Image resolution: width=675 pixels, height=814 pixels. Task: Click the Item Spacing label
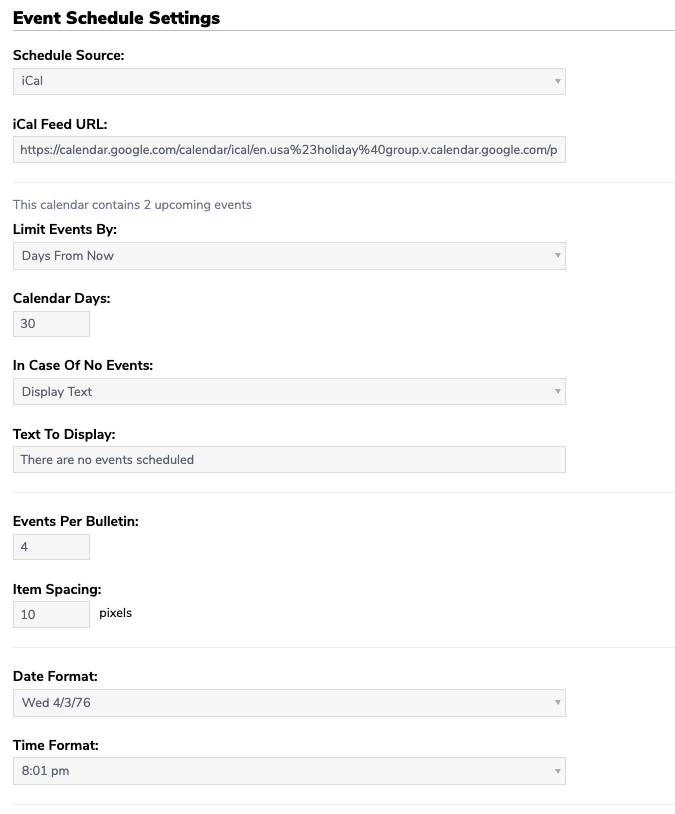[57, 589]
